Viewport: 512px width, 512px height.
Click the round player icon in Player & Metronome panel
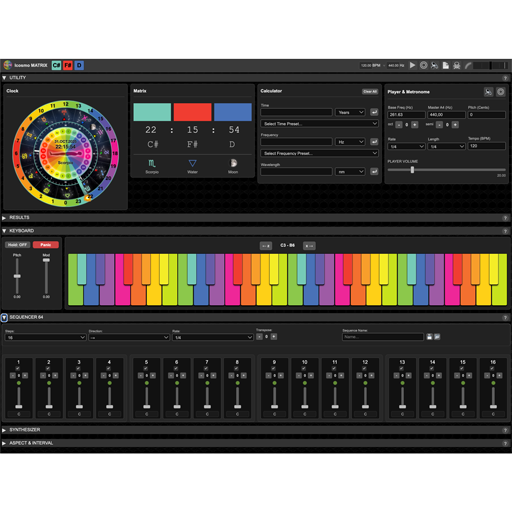point(500,92)
